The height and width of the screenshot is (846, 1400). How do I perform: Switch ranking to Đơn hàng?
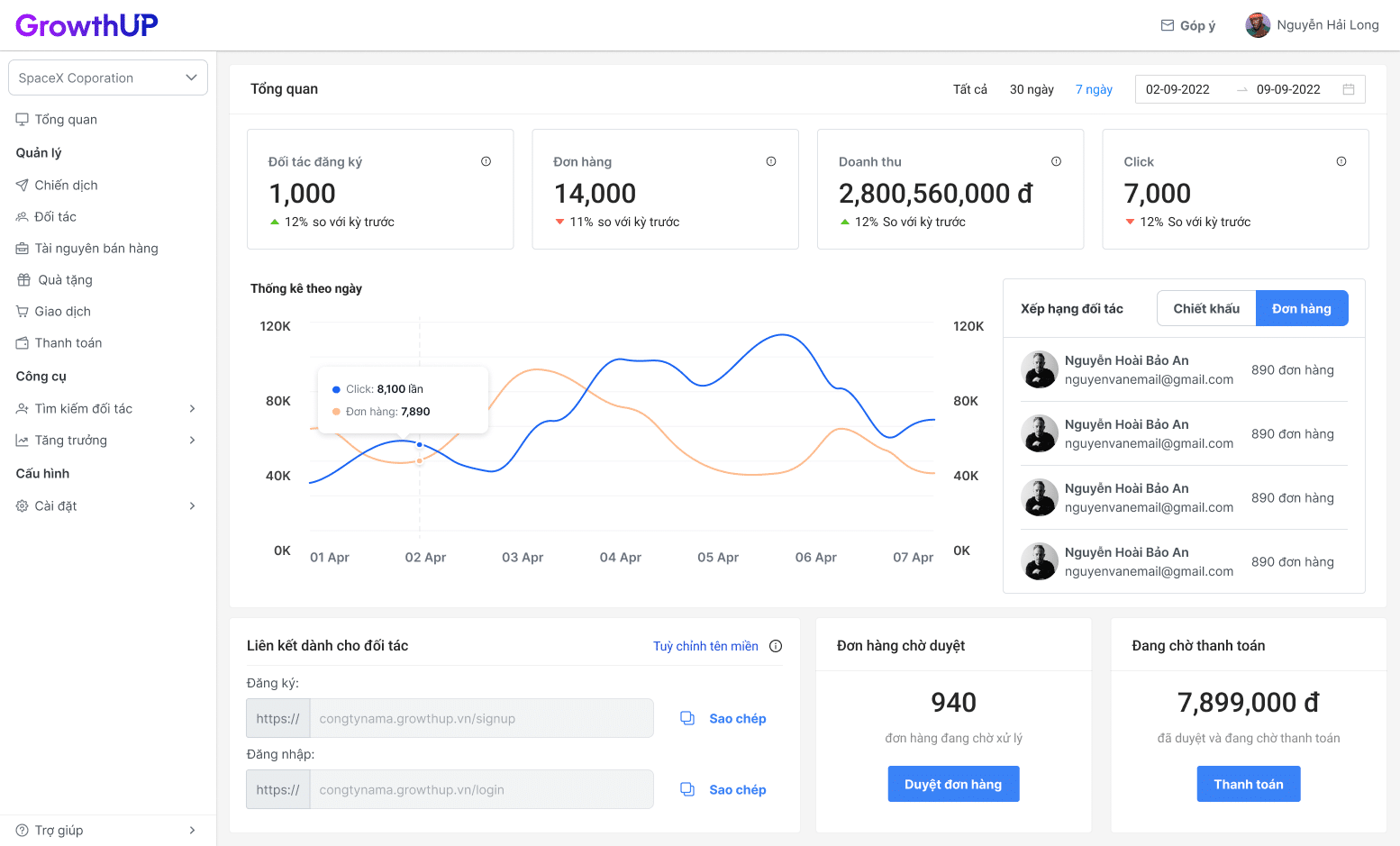(x=1301, y=308)
